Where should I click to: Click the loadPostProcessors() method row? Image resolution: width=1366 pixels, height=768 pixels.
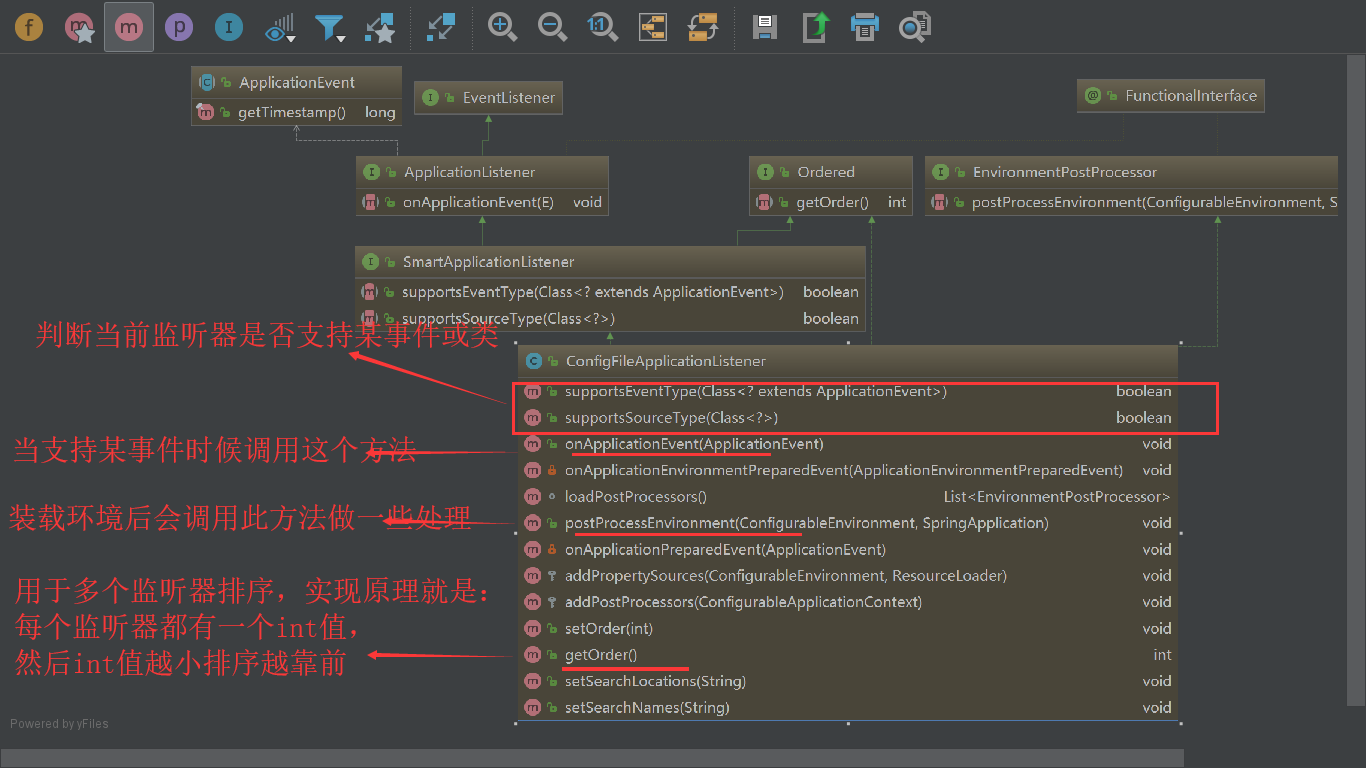(x=848, y=496)
